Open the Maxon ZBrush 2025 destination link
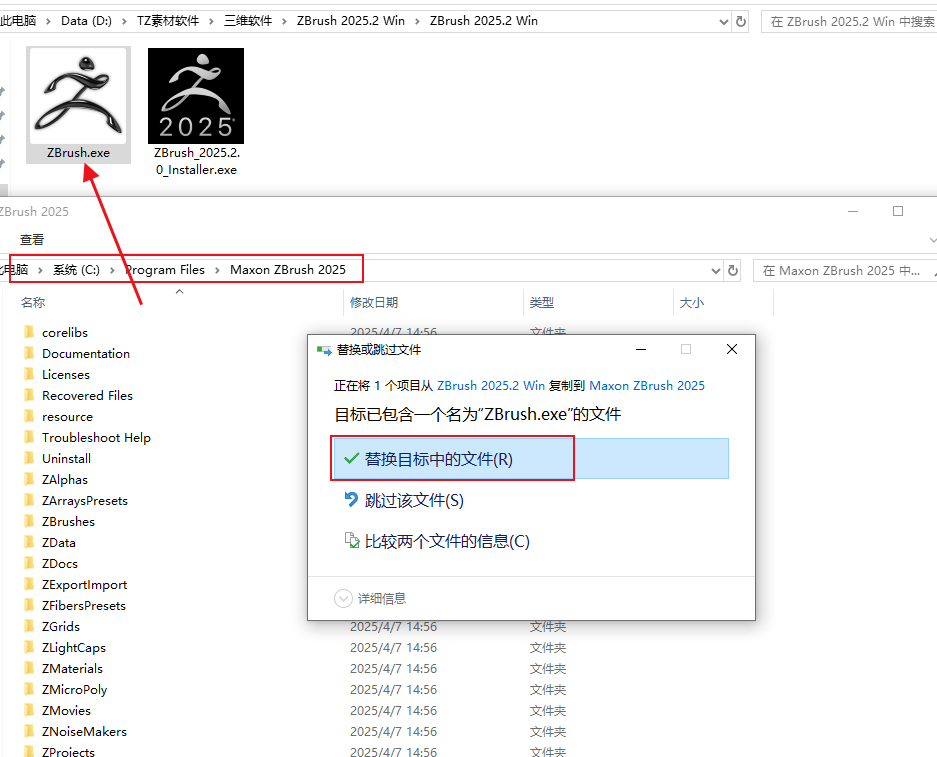 tap(647, 385)
